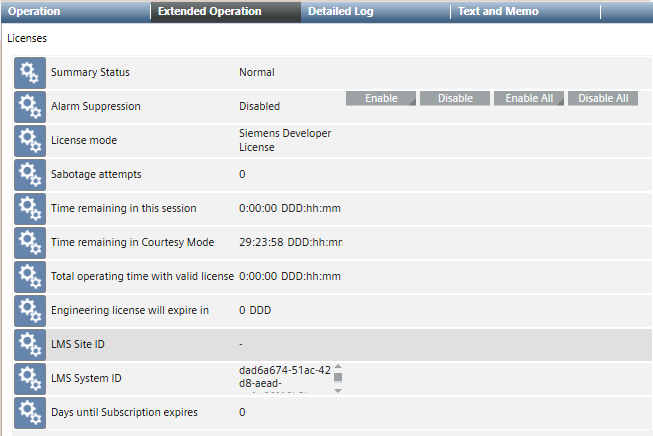The width and height of the screenshot is (653, 436).
Task: Click gear icon for Days until Subscription expires
Action: [30, 413]
